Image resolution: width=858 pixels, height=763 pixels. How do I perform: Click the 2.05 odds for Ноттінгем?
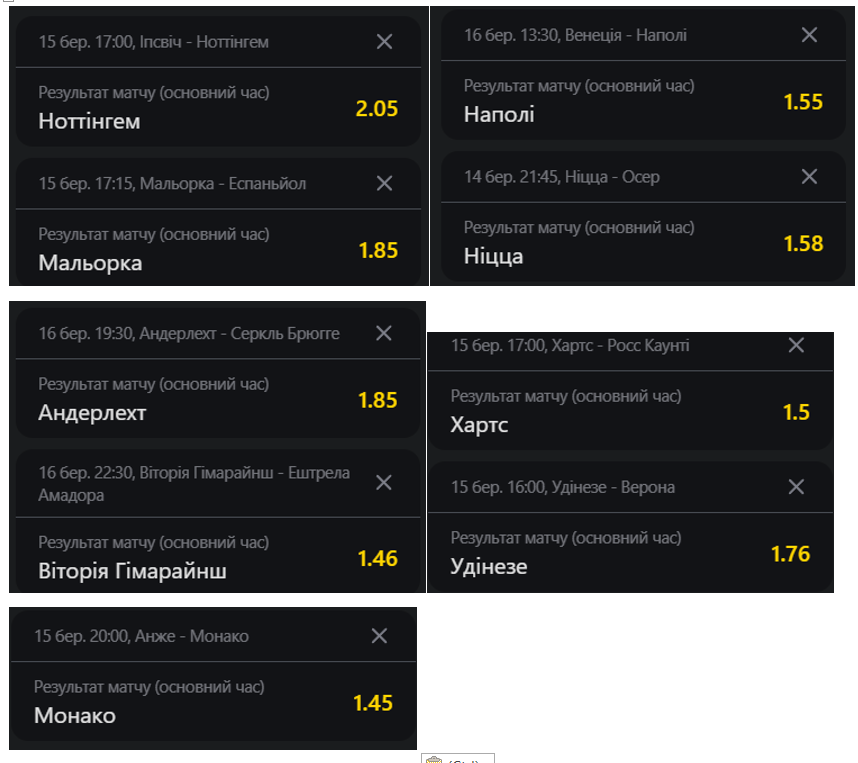tap(377, 109)
